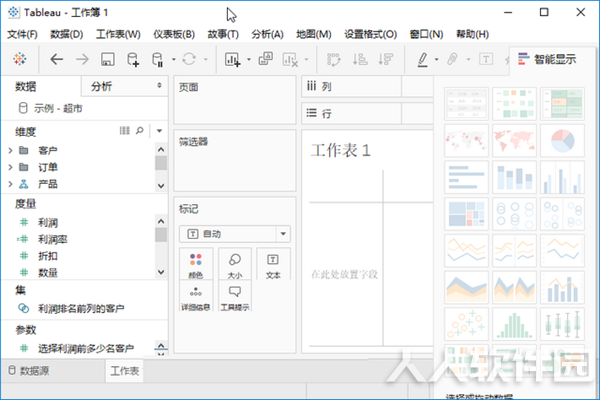
Task: Select the scatter plot in Show Me
Action: pyautogui.click(x=466, y=324)
